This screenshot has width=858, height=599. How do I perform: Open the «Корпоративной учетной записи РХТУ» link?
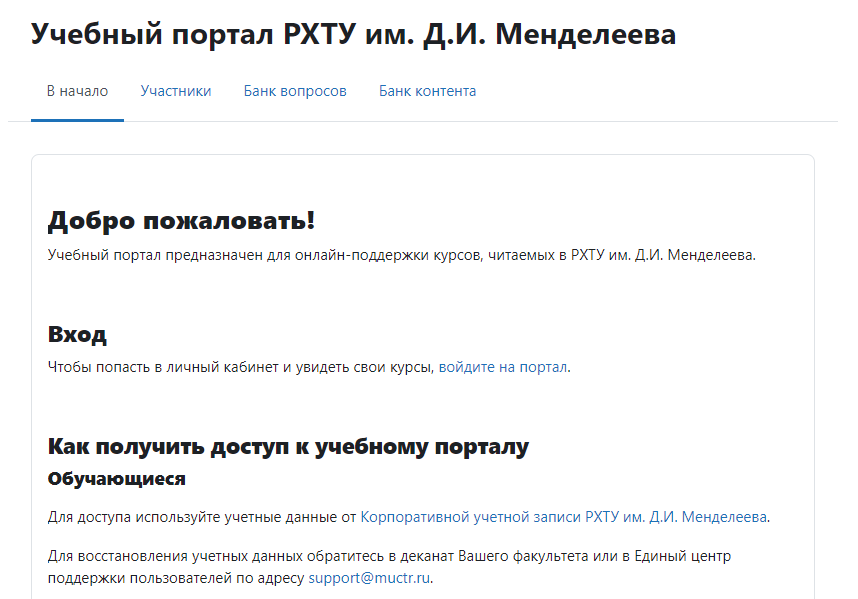tap(564, 517)
